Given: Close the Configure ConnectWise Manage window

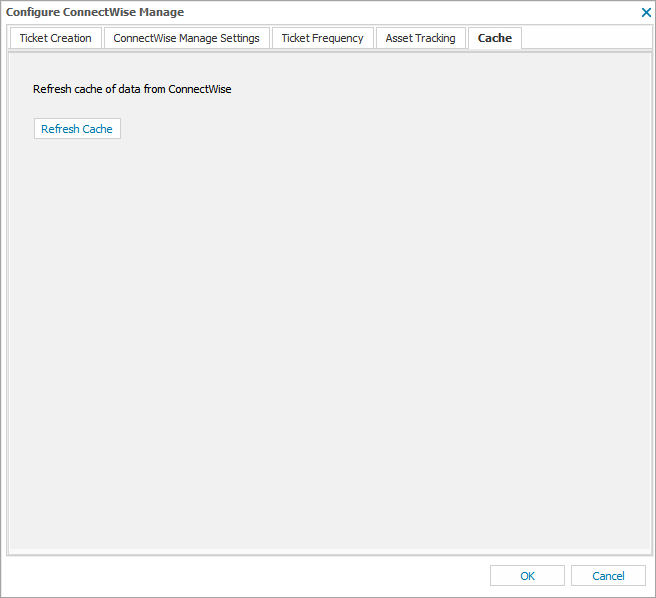Looking at the screenshot, I should point(646,13).
